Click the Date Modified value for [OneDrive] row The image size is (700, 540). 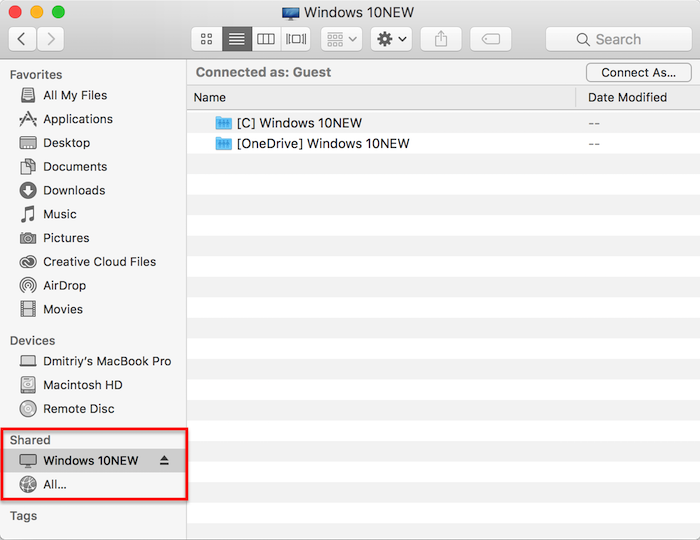point(594,144)
